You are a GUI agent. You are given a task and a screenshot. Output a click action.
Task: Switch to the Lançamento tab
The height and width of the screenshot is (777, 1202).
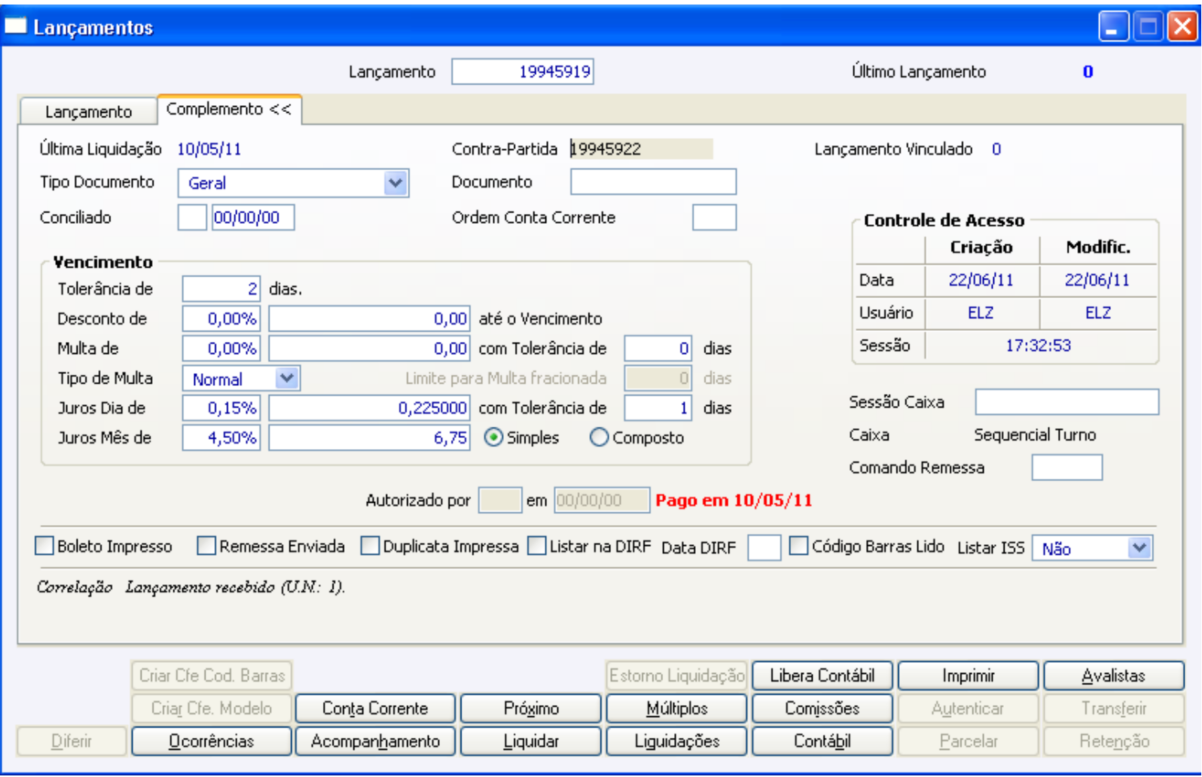[88, 111]
